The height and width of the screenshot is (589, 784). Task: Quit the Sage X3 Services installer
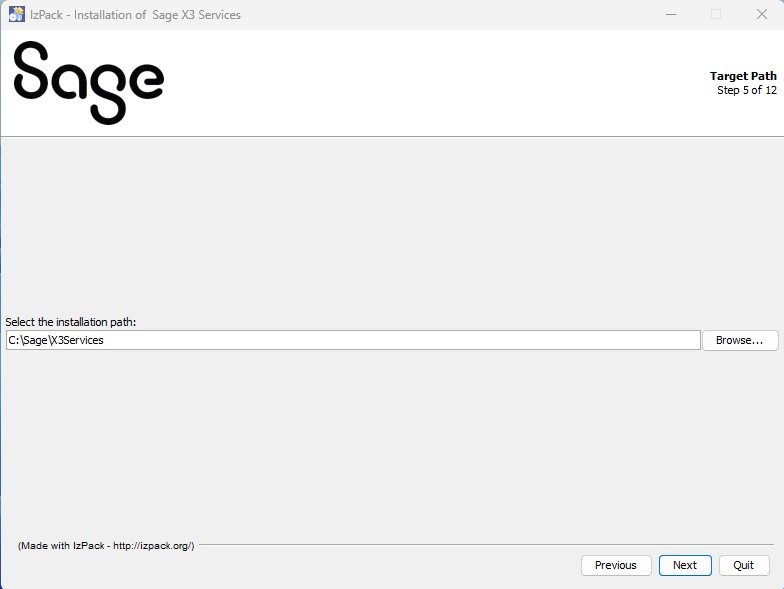743,565
